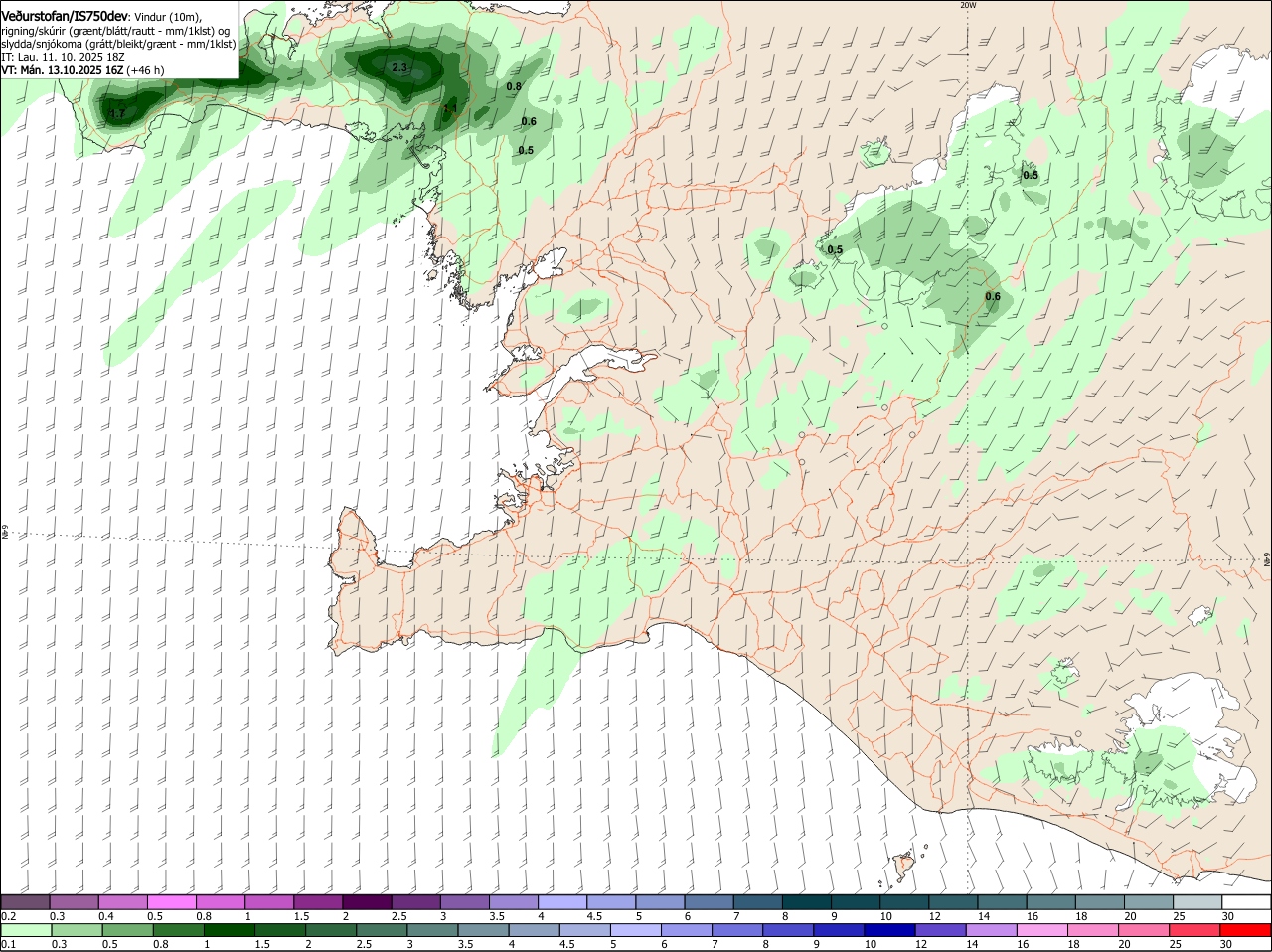Screen dimensions: 1272x952
Task: Click the 0.4 label under the upper legend
Action: point(105,916)
